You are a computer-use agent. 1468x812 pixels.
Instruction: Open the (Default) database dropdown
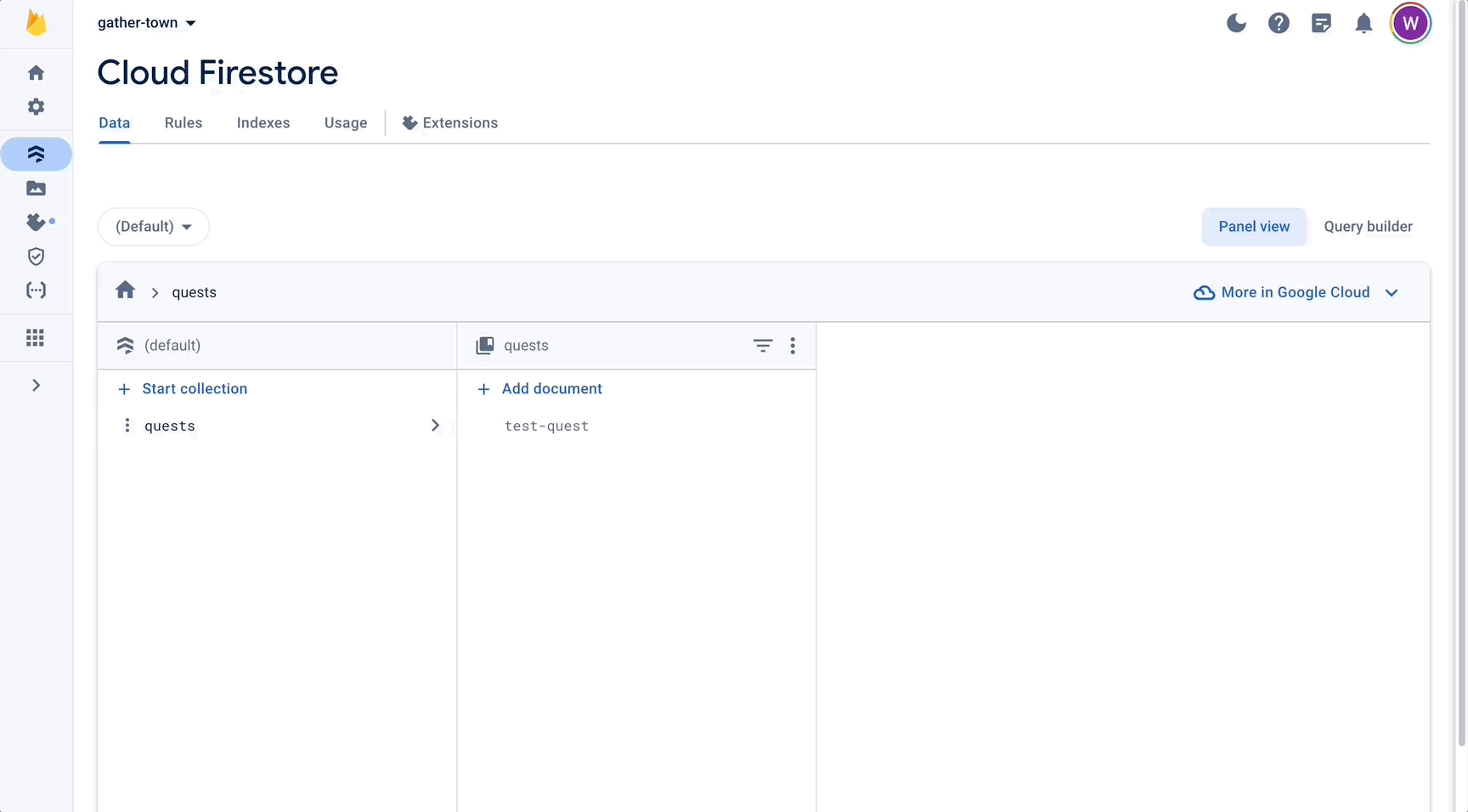pos(154,227)
